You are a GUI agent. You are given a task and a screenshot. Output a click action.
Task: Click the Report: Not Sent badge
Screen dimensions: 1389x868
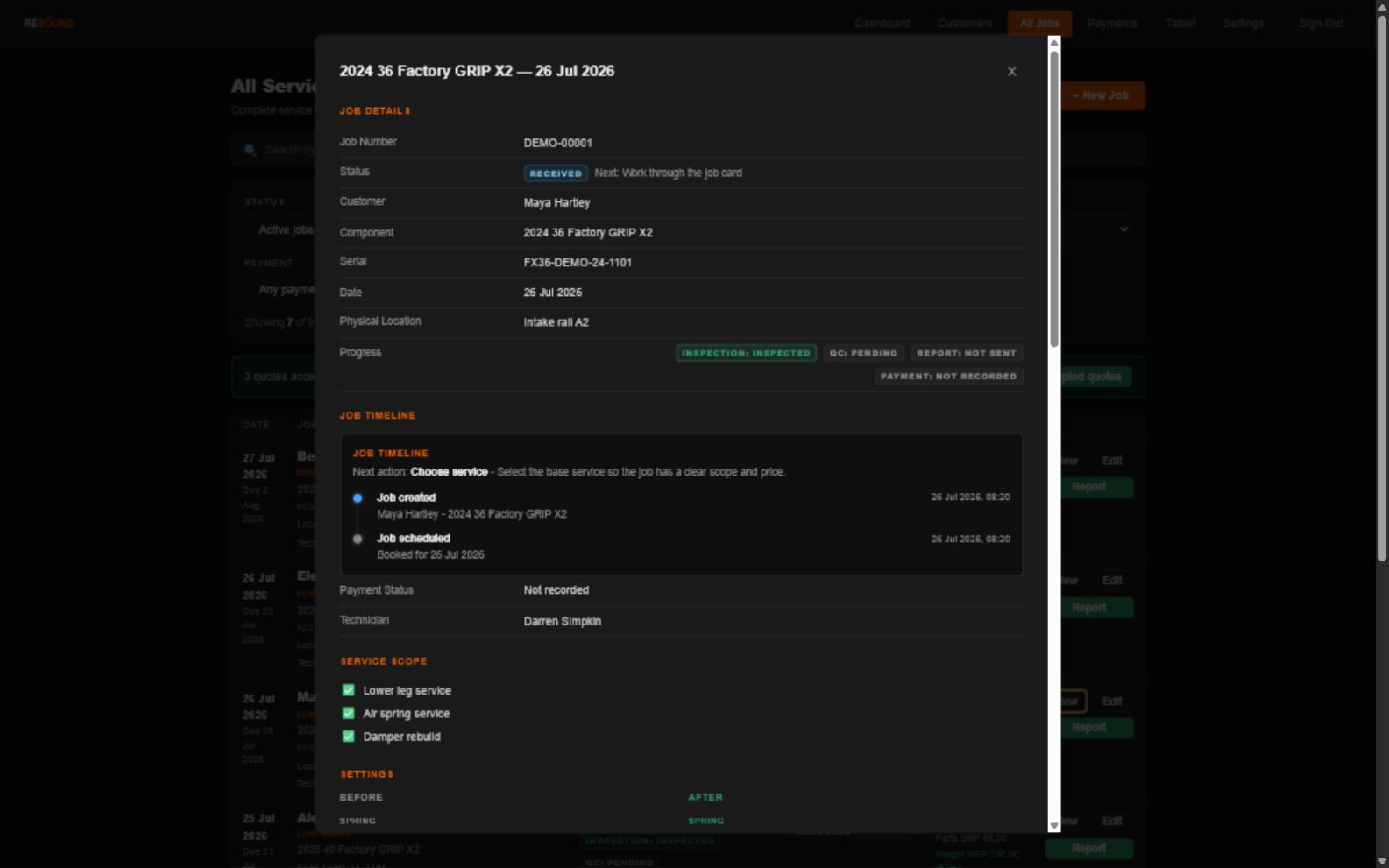pyautogui.click(x=967, y=353)
